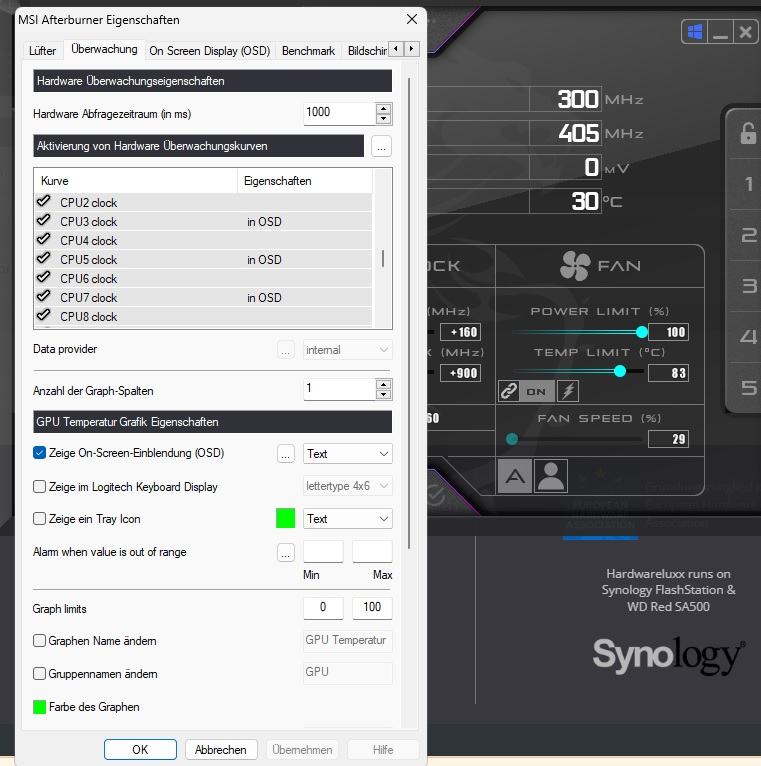Viewport: 761px width, 766px height.
Task: Click the alarm Max value field
Action: [x=372, y=552]
